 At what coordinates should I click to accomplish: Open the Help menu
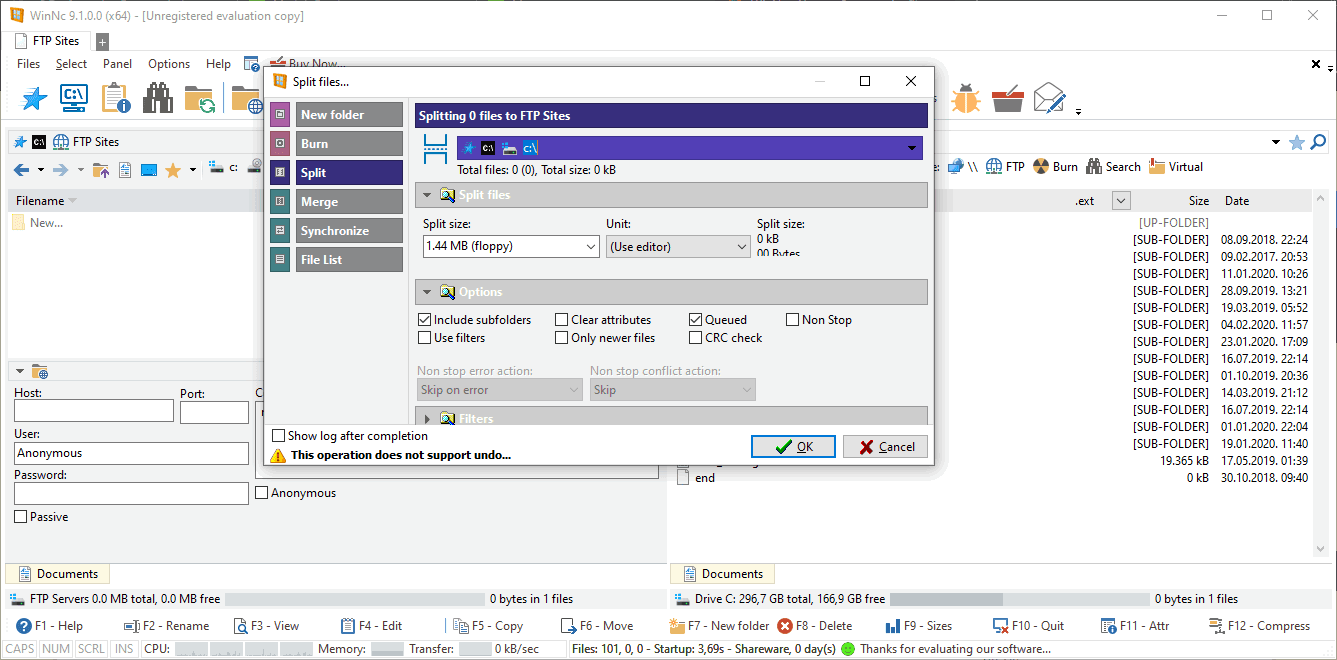(218, 64)
